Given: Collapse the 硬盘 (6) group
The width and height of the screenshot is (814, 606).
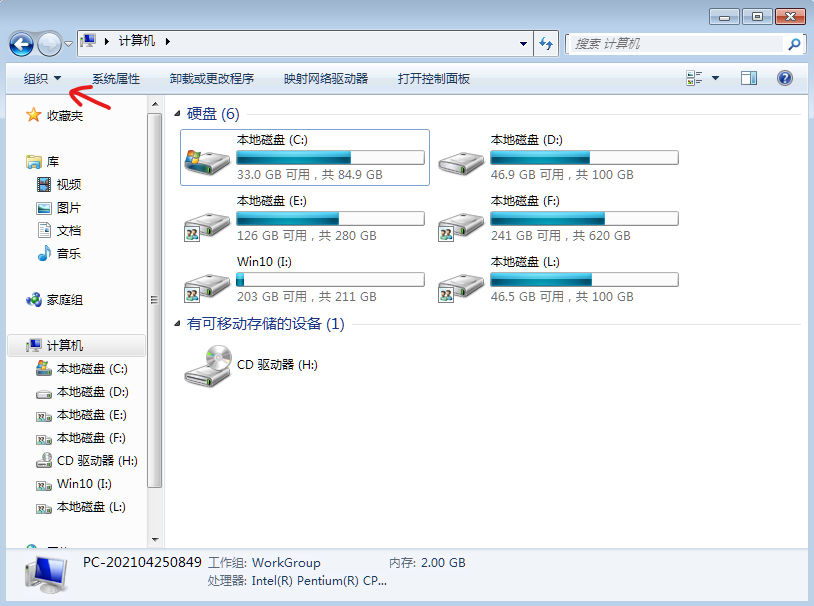Looking at the screenshot, I should (178, 114).
